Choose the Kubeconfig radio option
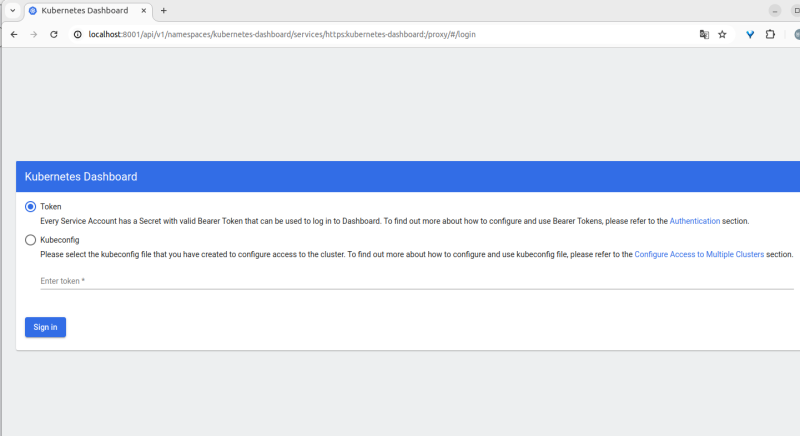Screen dimensions: 800x436 [x=31, y=240]
